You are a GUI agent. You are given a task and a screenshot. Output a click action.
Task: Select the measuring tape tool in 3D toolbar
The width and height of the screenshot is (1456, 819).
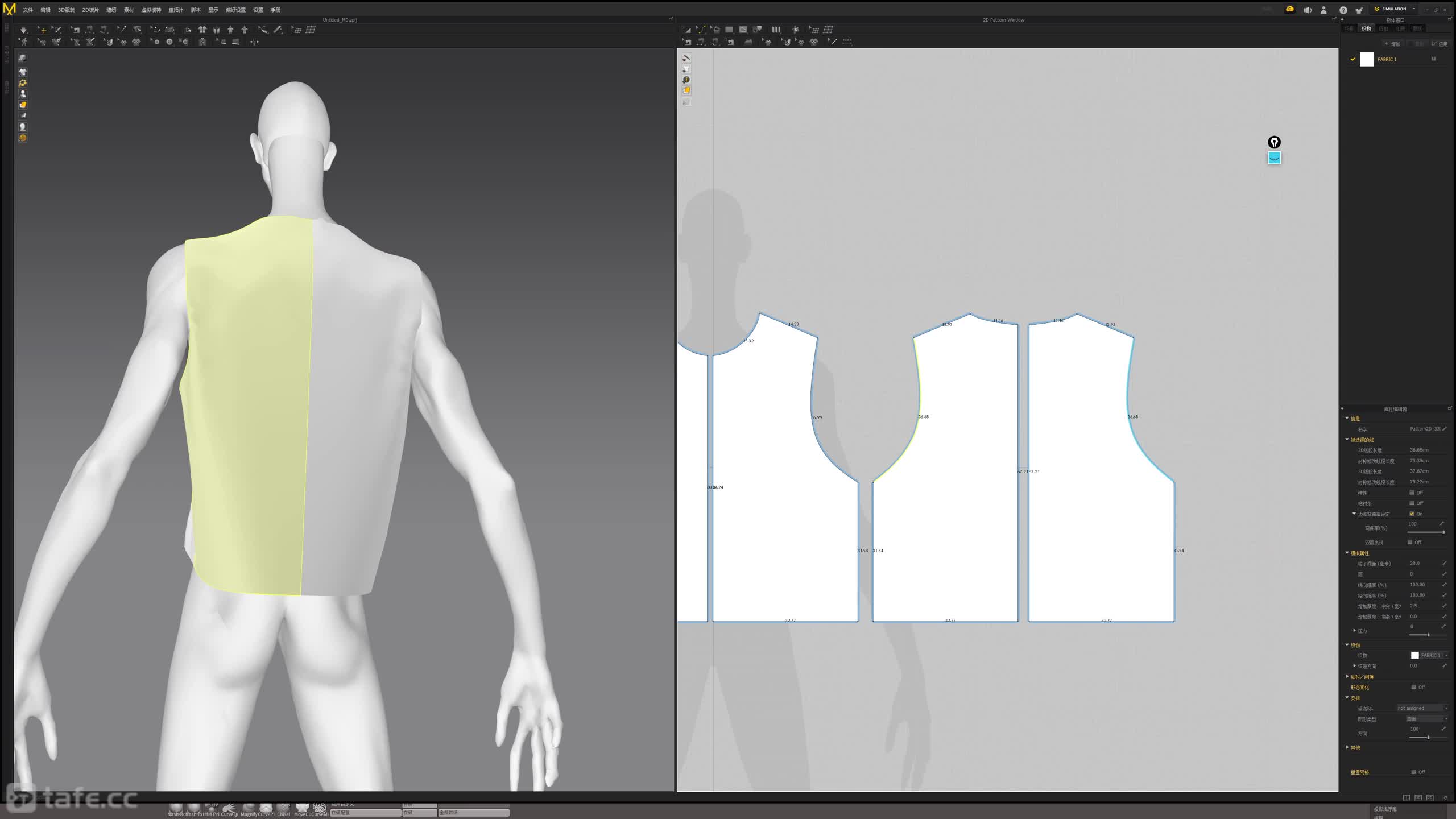[x=278, y=30]
